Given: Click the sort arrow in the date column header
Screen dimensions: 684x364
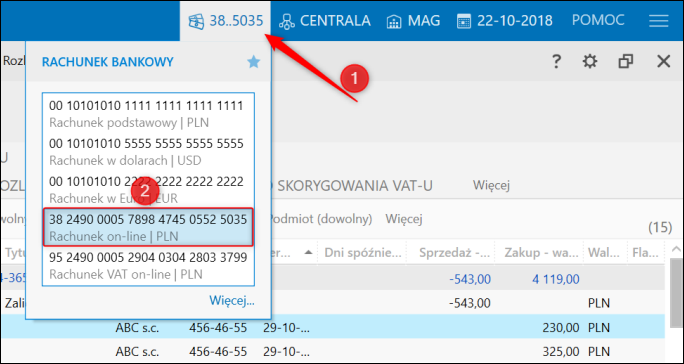Looking at the screenshot, I should point(308,252).
